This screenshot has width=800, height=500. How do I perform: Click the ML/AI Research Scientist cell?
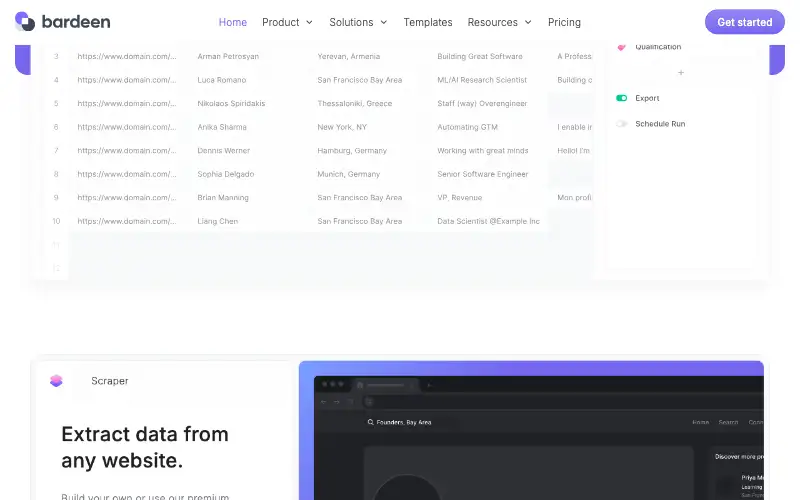click(482, 80)
